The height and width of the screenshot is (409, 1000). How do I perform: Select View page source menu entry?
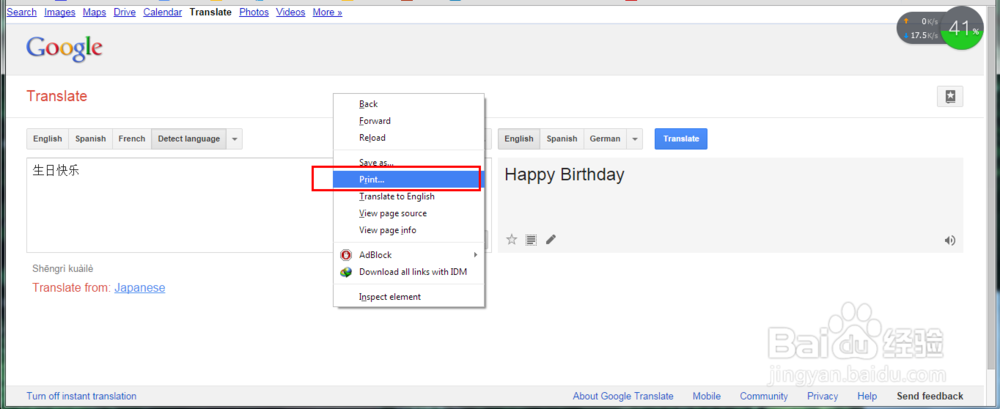(393, 213)
